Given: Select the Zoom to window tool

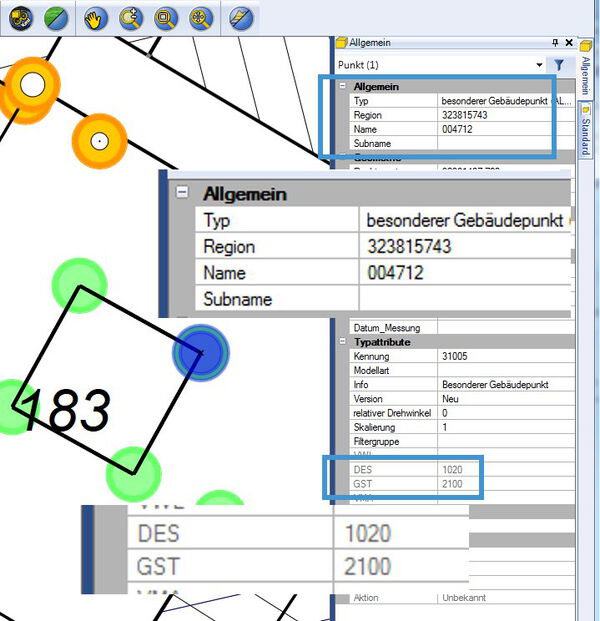Looking at the screenshot, I should point(165,18).
